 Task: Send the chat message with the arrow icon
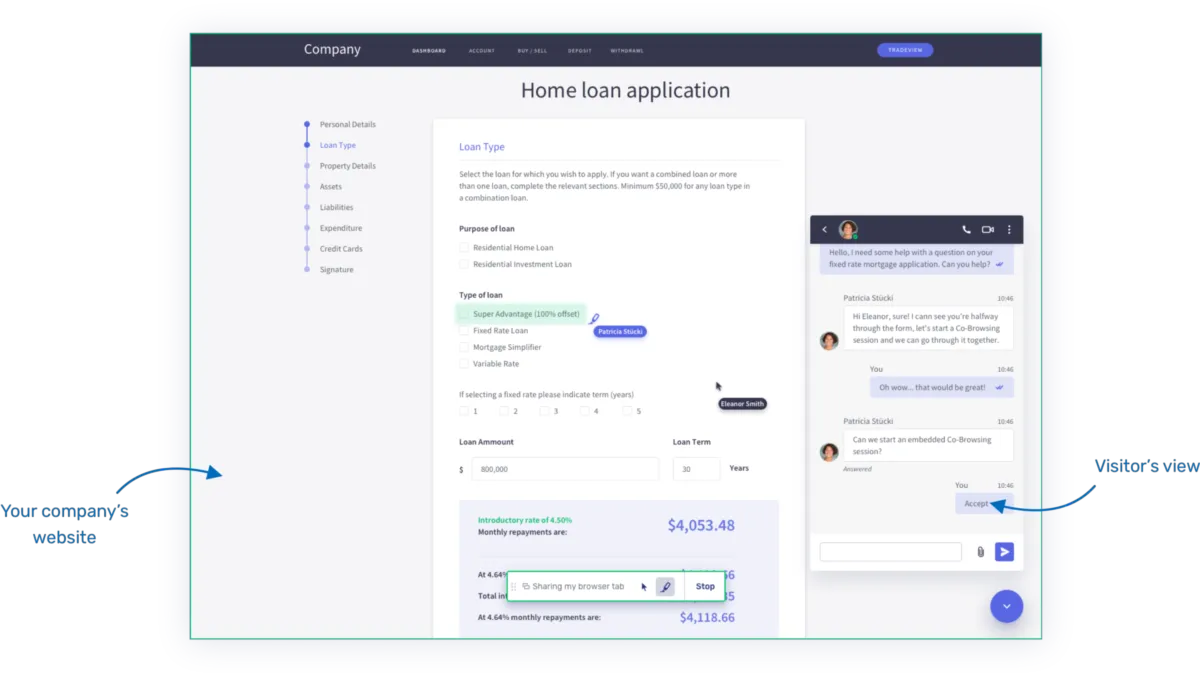1004,551
